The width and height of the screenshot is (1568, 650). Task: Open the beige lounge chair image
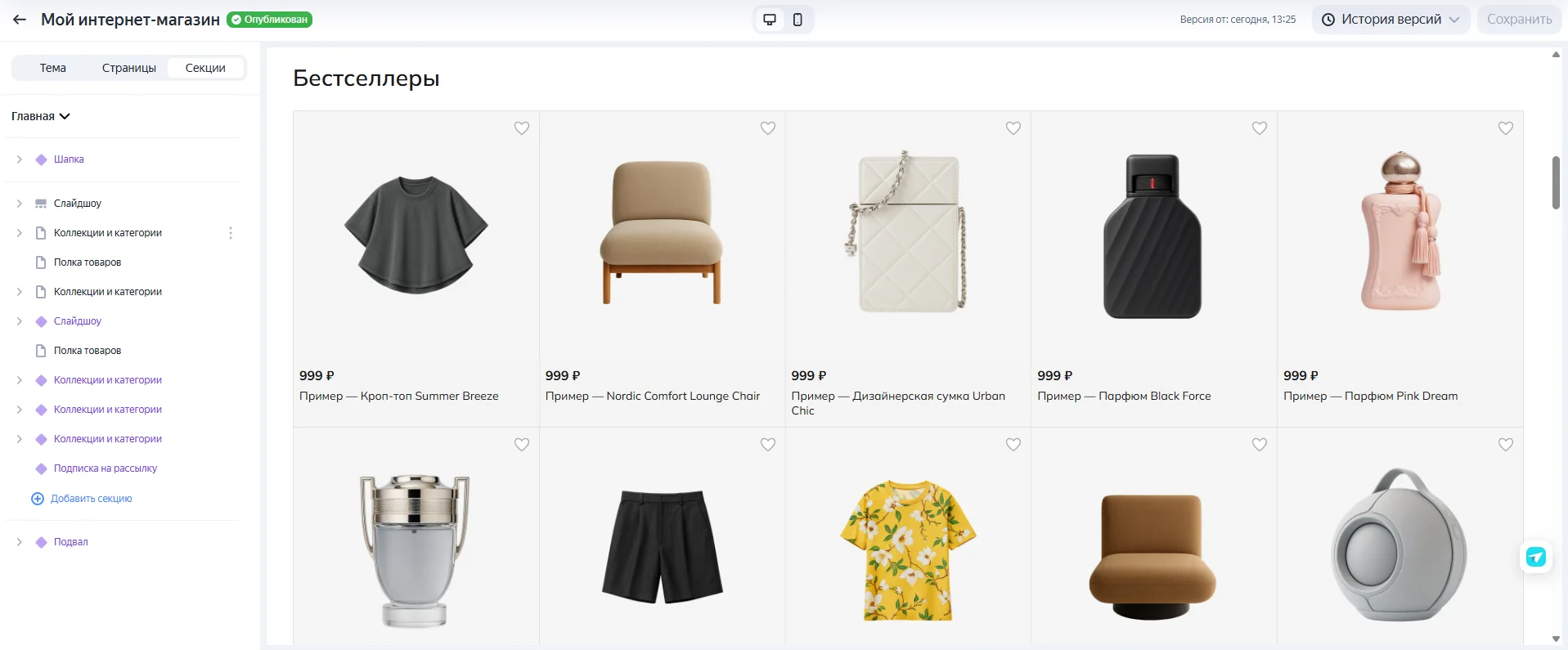click(662, 233)
